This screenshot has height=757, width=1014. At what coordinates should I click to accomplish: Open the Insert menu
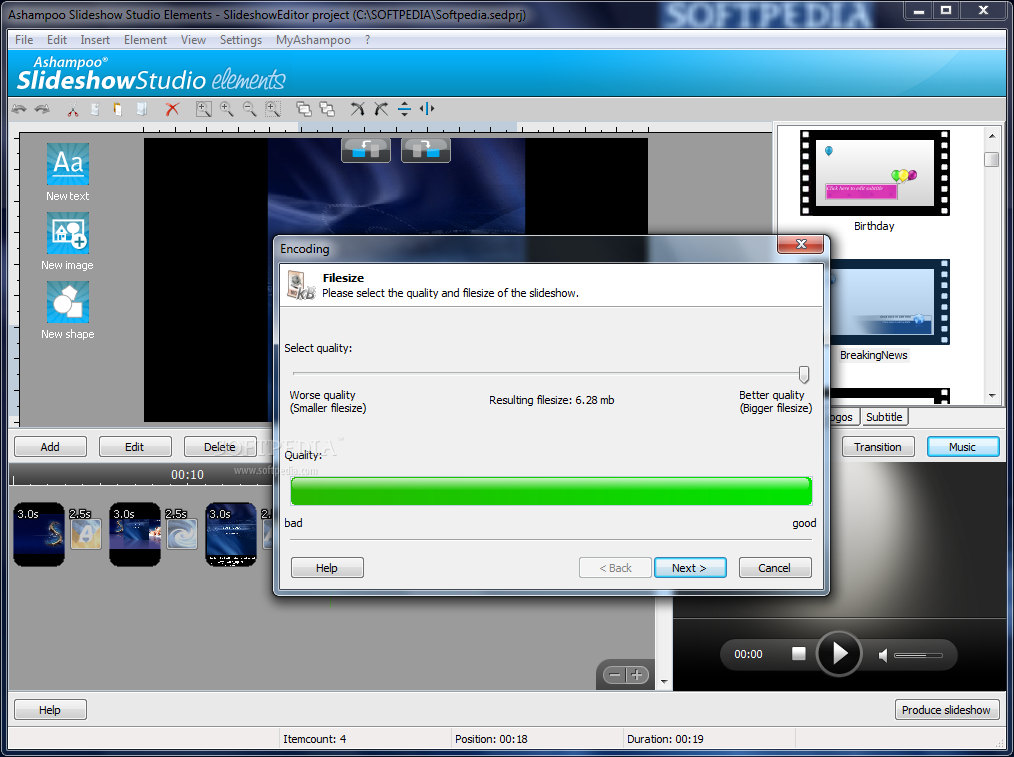point(95,40)
